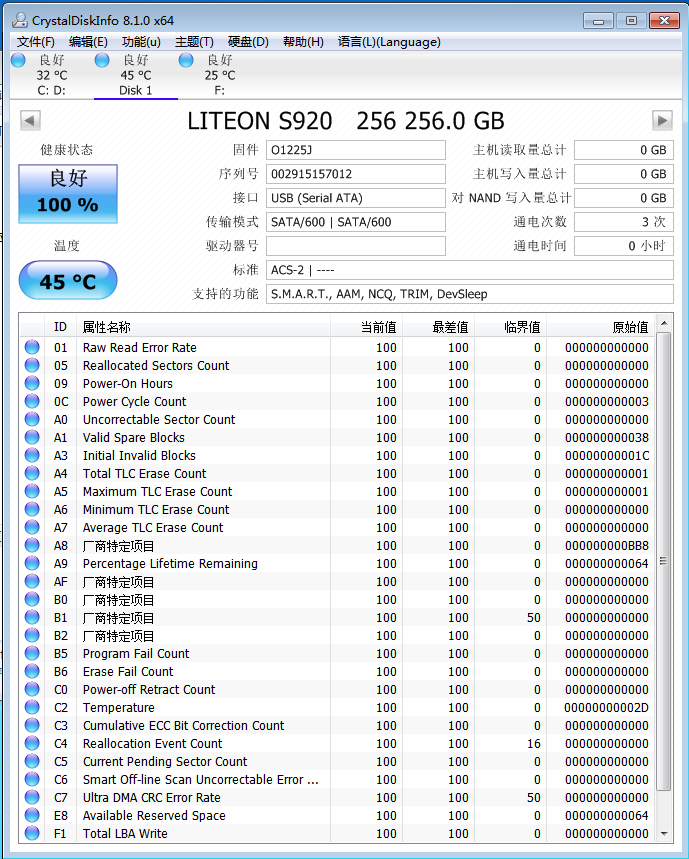
Task: Click raw value 000000000BB8 in A8 row
Action: [607, 546]
